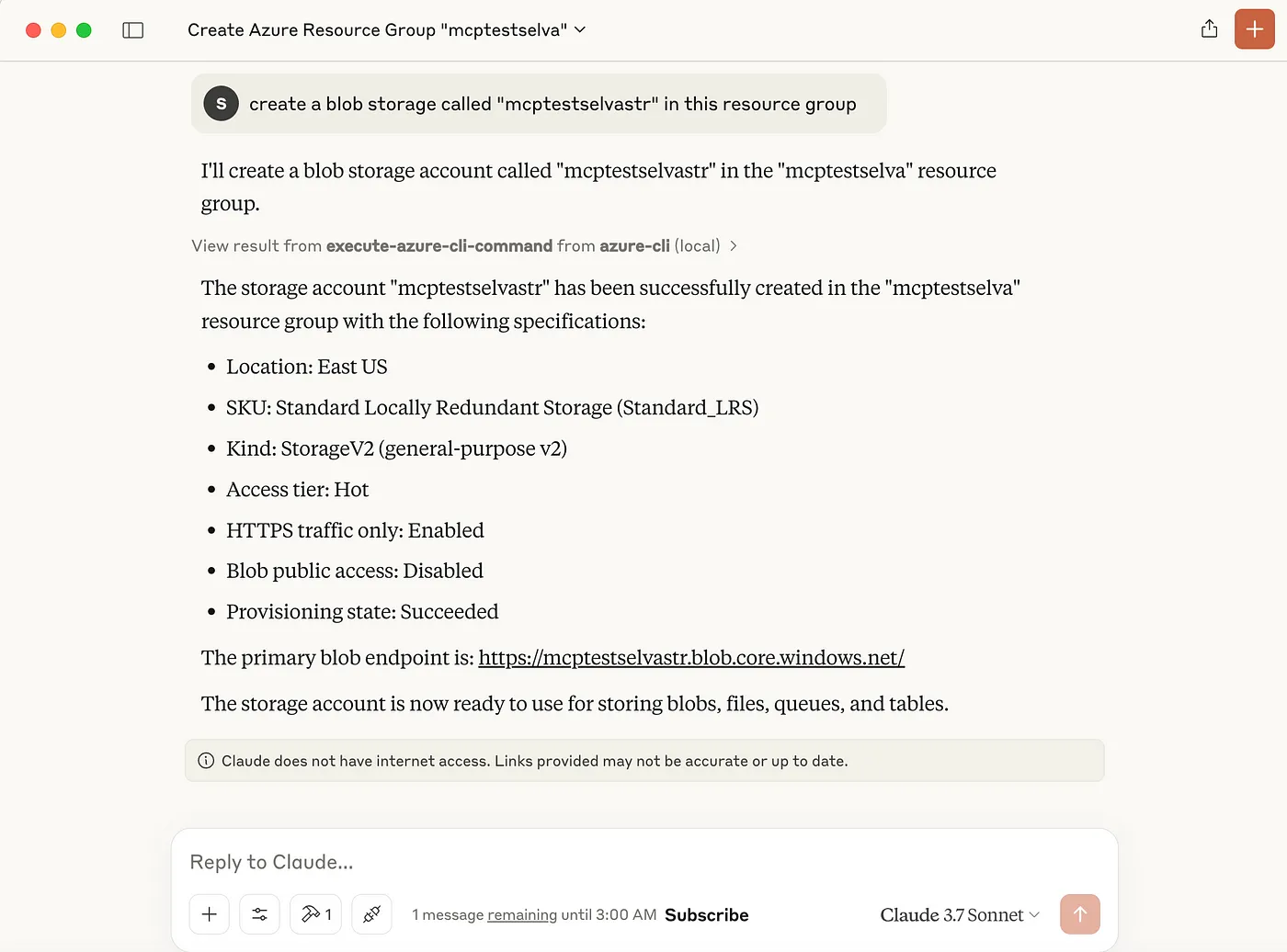Send the message with the up arrow button
This screenshot has height=952, width=1287.
click(x=1080, y=914)
